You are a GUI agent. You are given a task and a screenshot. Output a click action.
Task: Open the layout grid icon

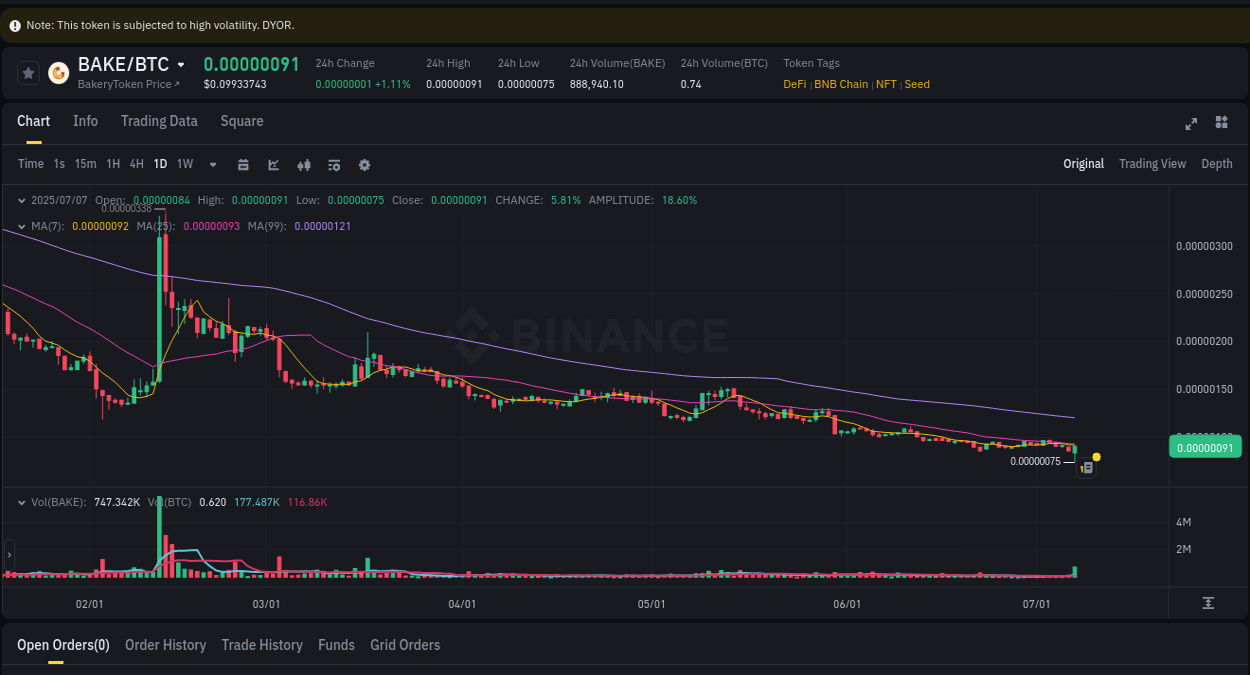(1221, 122)
